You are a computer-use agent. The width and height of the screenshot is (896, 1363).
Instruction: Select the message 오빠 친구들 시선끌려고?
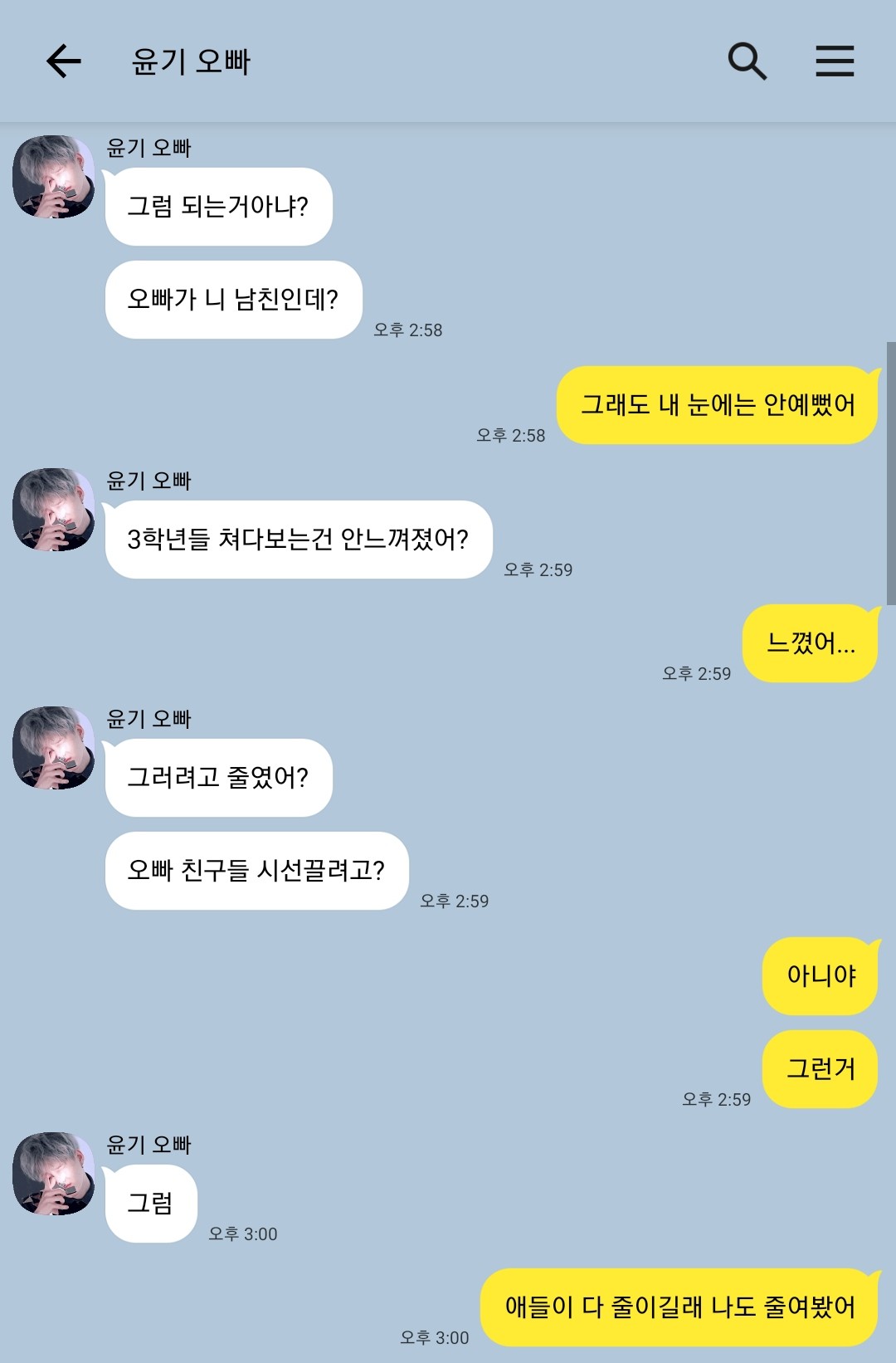257,871
